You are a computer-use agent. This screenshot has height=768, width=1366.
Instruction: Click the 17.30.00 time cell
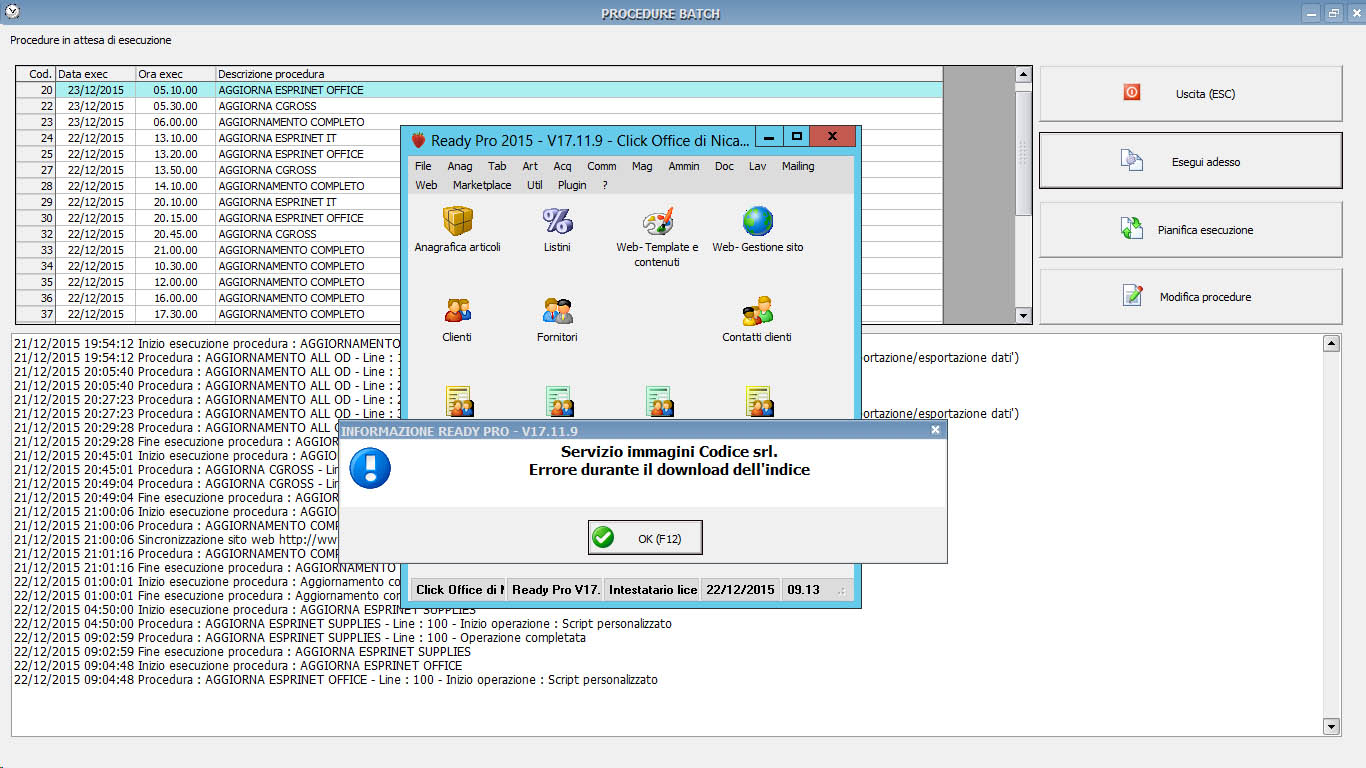tap(176, 314)
